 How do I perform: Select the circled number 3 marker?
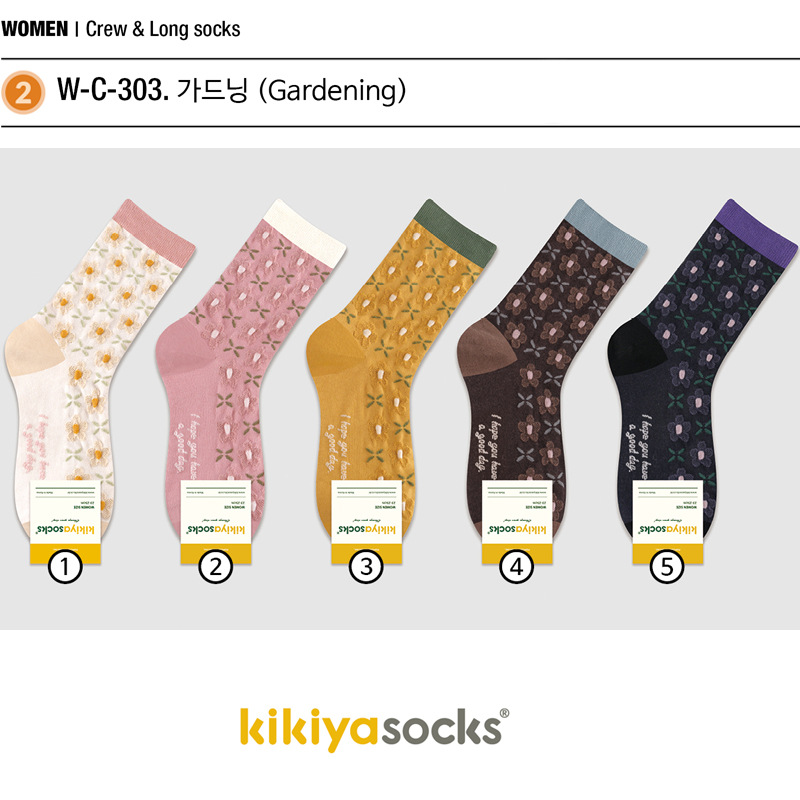366,566
